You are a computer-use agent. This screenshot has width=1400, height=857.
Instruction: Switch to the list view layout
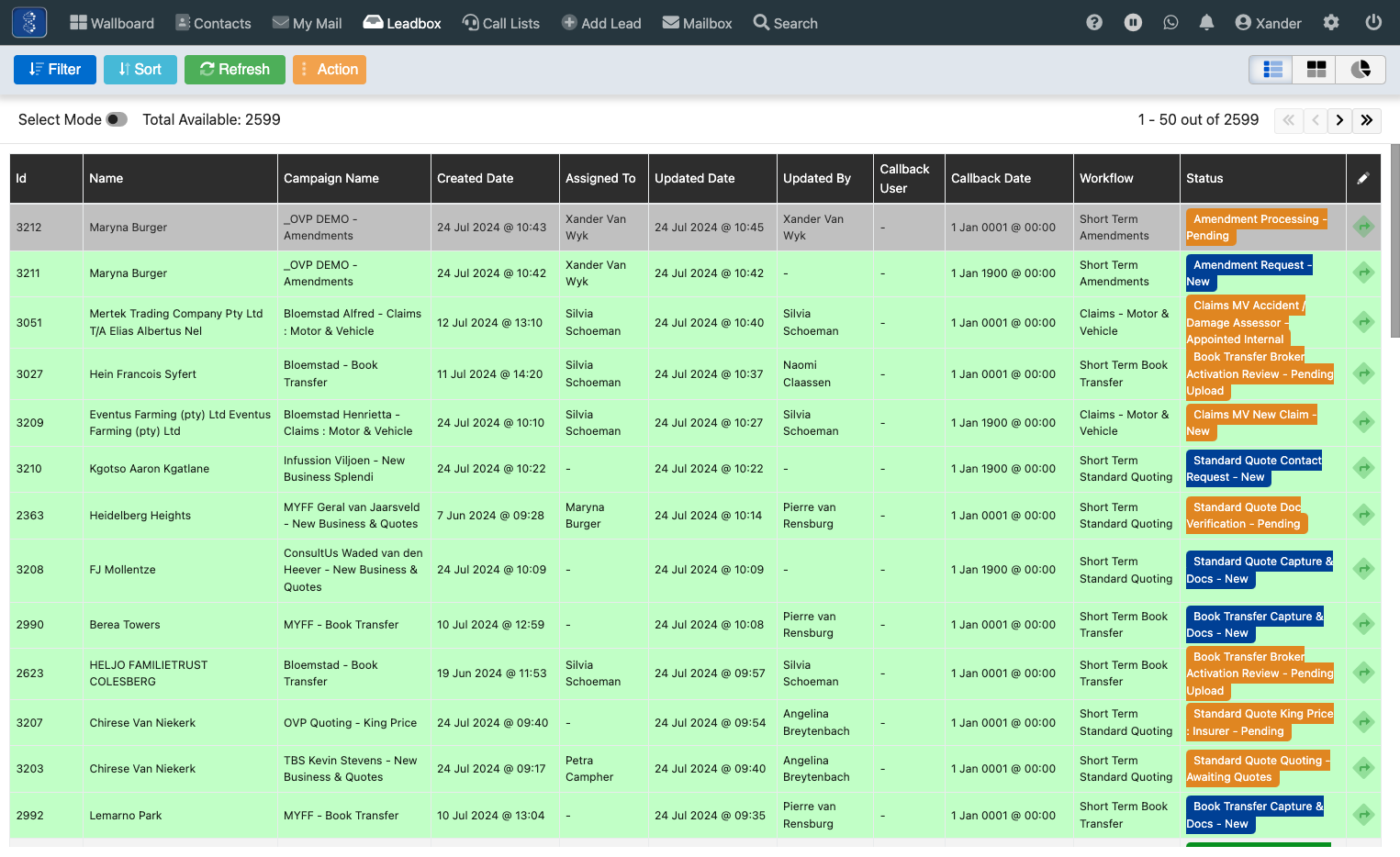[x=1272, y=70]
